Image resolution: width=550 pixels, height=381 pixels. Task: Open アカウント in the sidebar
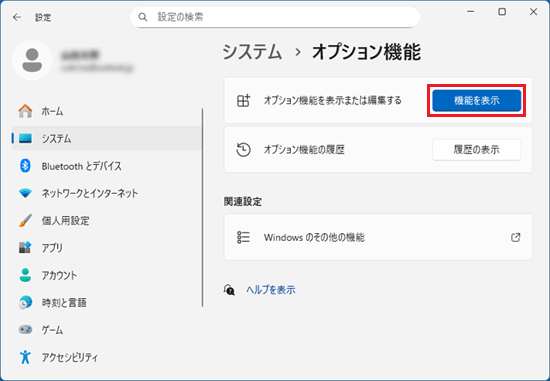click(107, 275)
